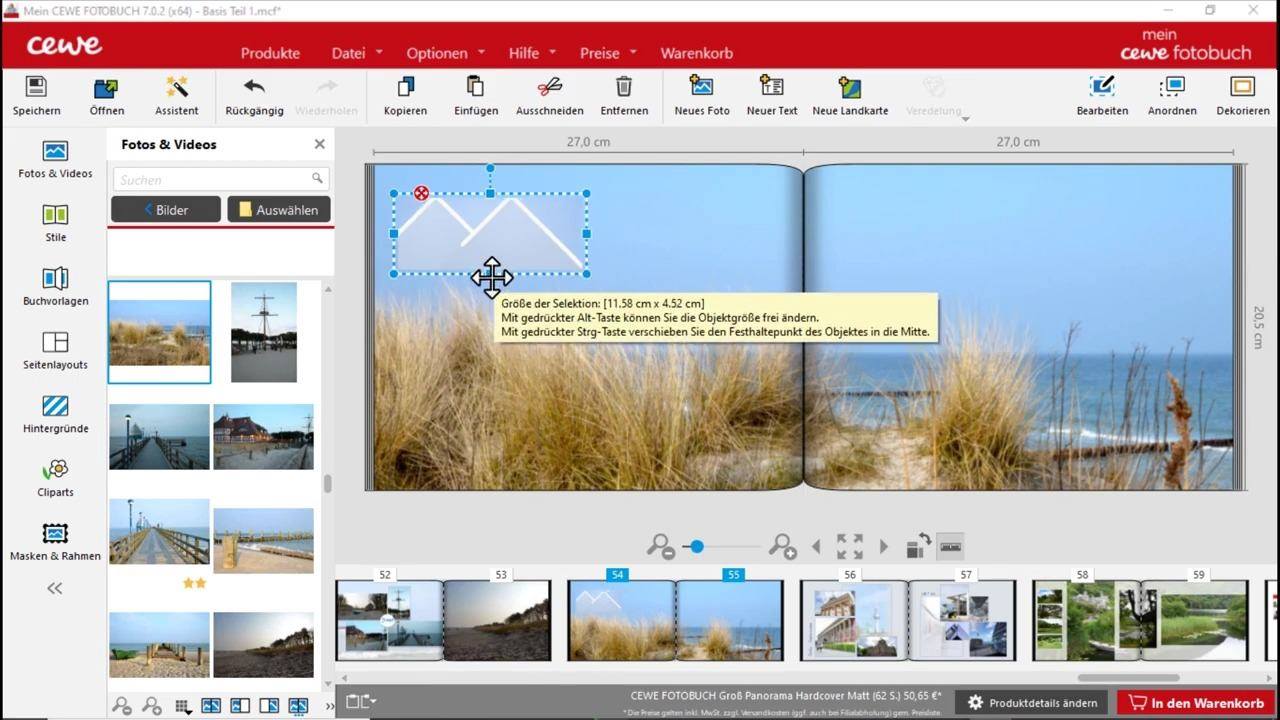Browse Cliparts in the sidebar

click(55, 479)
